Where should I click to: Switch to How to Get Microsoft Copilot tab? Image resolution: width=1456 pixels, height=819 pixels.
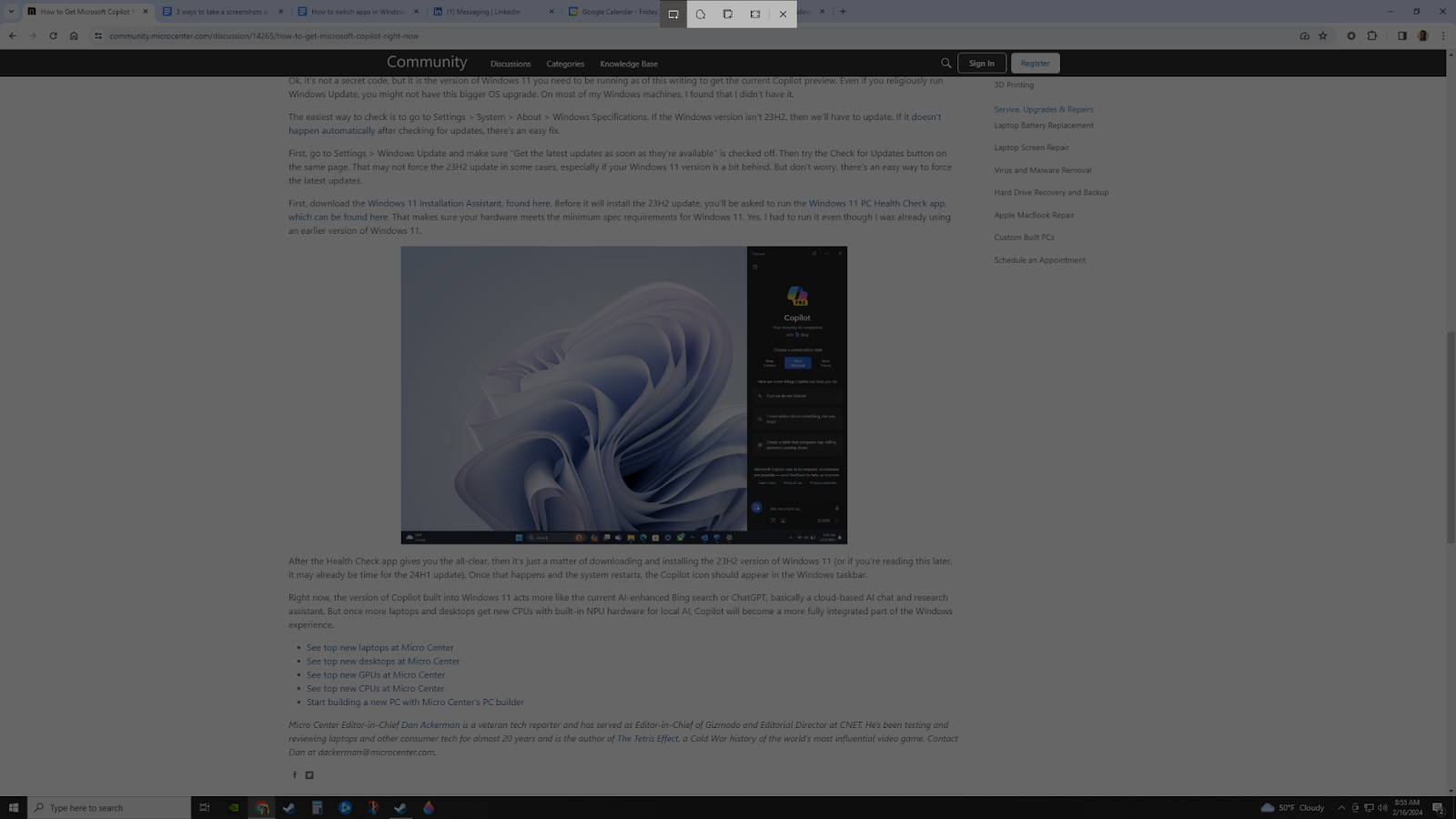[x=86, y=12]
